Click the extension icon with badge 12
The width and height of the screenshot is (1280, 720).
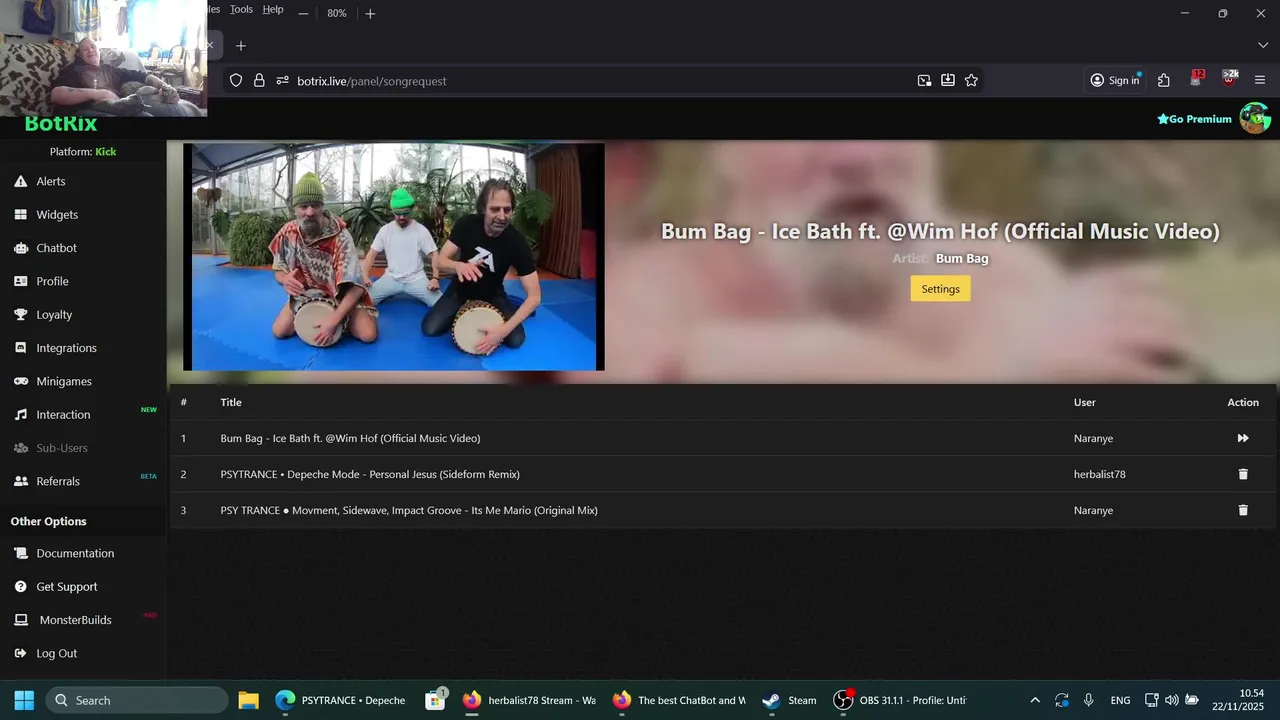click(x=1196, y=79)
